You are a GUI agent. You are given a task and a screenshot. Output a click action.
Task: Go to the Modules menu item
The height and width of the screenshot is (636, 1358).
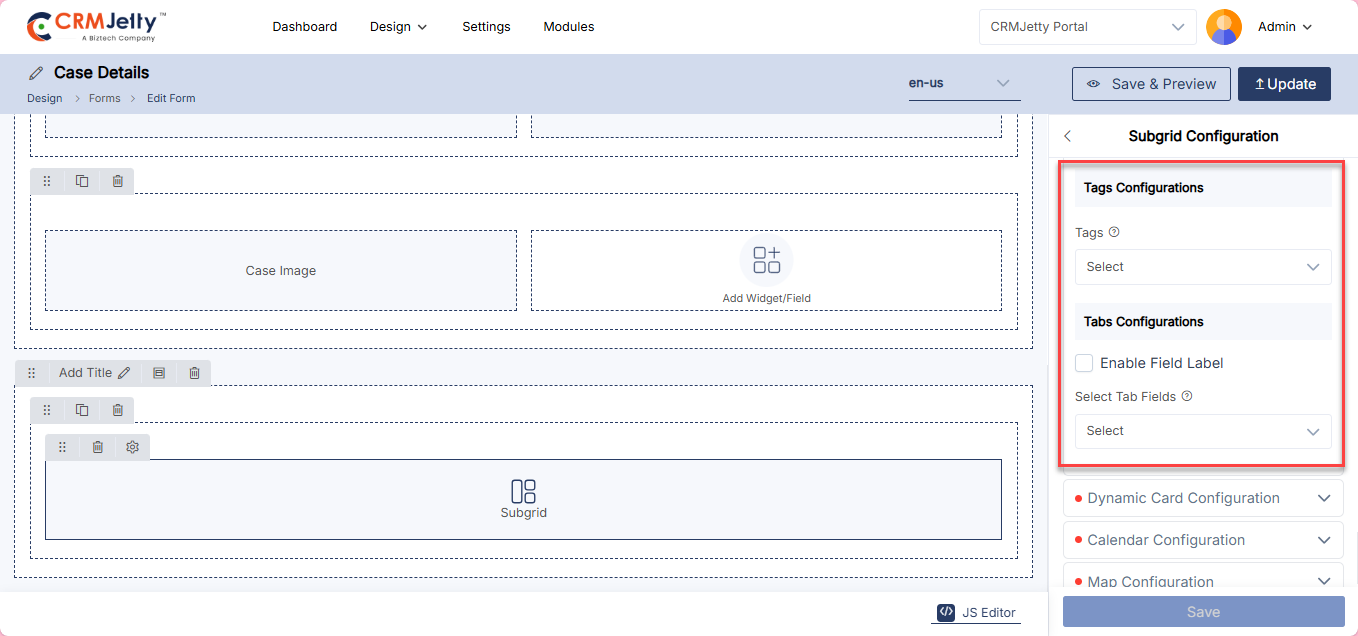(x=568, y=27)
